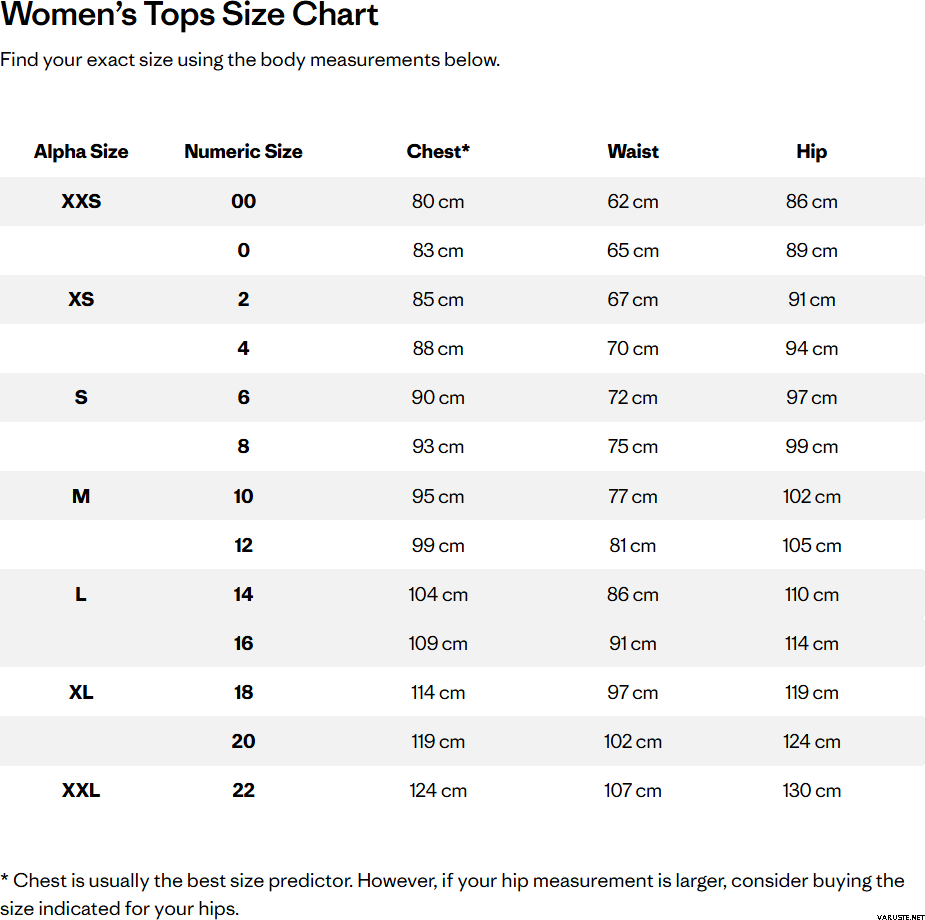Select the 107 cm waist measurement

coord(633,790)
